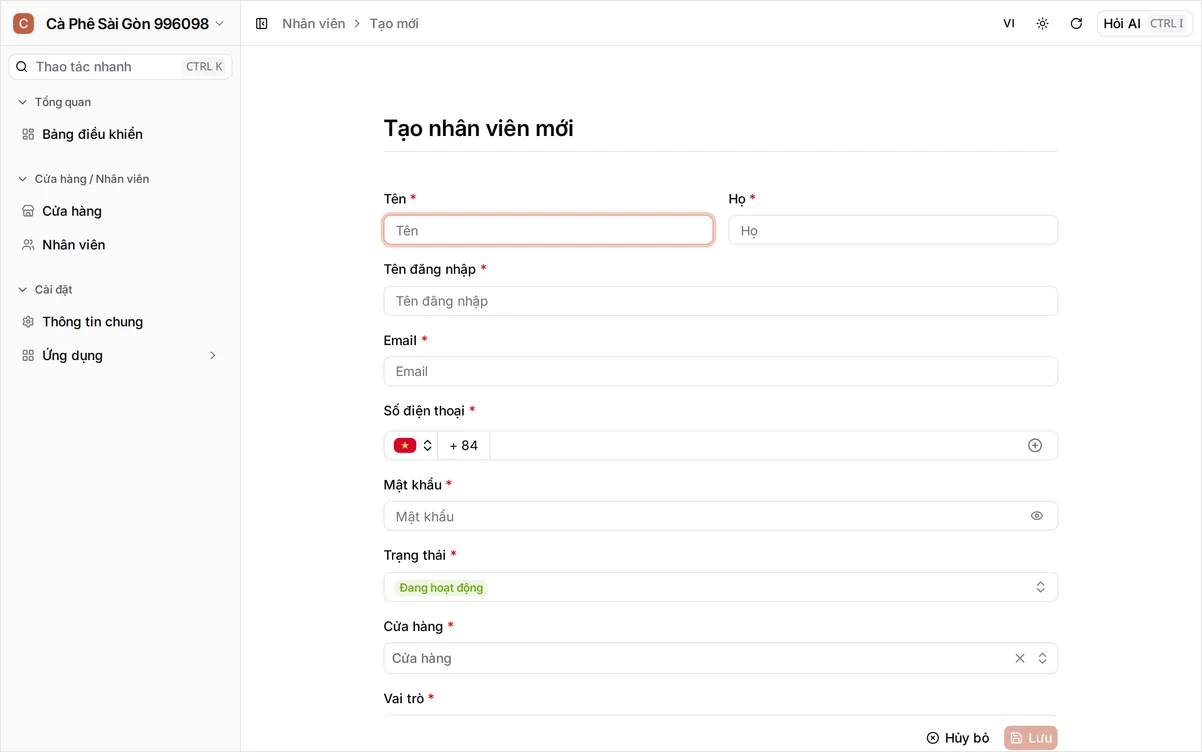Switch language with VI button
Screen dimensions: 1202x752
point(1009,23)
